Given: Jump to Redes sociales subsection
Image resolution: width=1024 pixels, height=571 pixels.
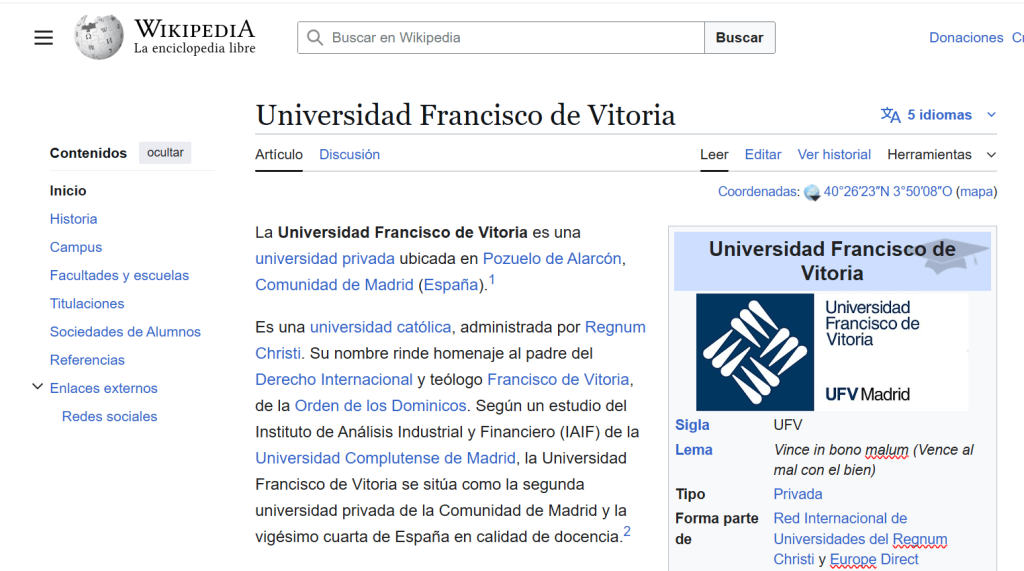Looking at the screenshot, I should click(x=109, y=416).
